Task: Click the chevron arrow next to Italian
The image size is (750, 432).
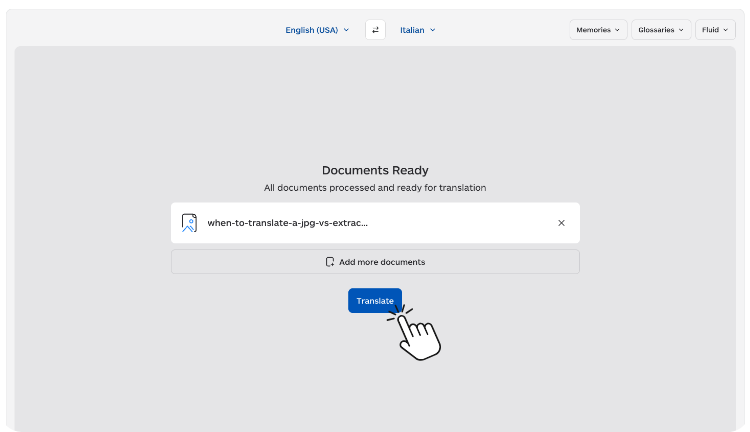Action: pyautogui.click(x=432, y=30)
